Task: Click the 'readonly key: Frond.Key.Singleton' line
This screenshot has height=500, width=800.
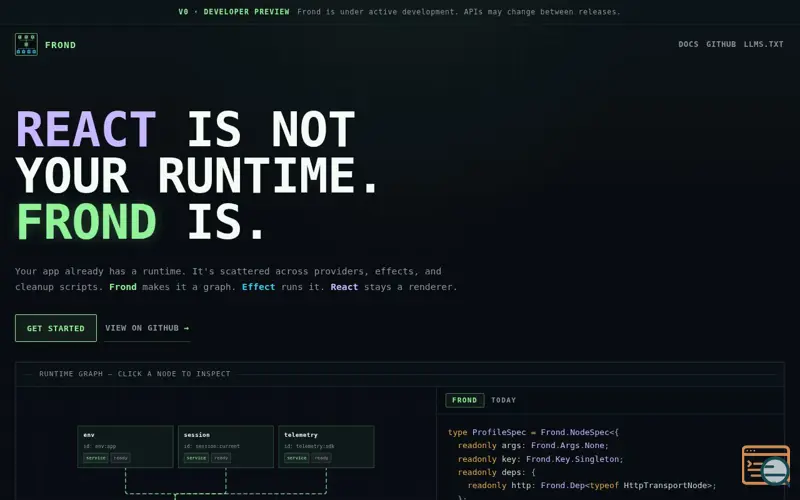Action: click(540, 459)
